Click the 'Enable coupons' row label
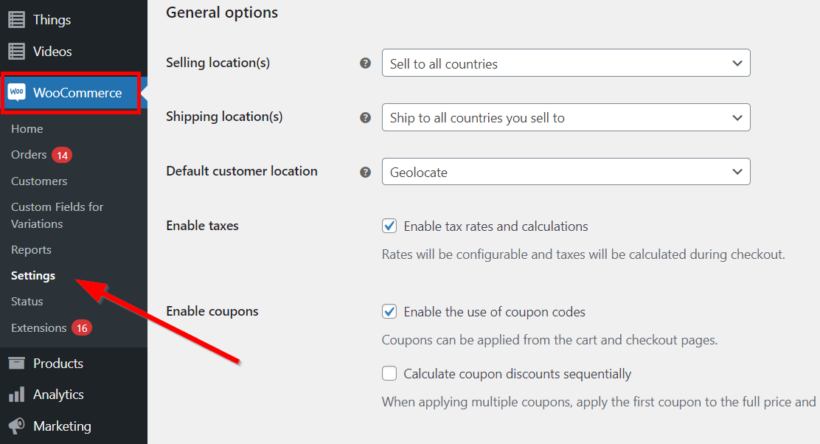 point(212,311)
